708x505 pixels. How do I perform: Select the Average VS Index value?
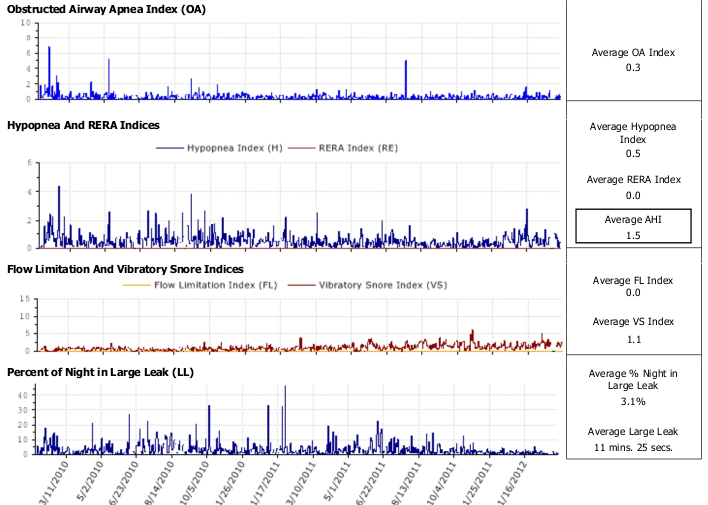pyautogui.click(x=632, y=338)
